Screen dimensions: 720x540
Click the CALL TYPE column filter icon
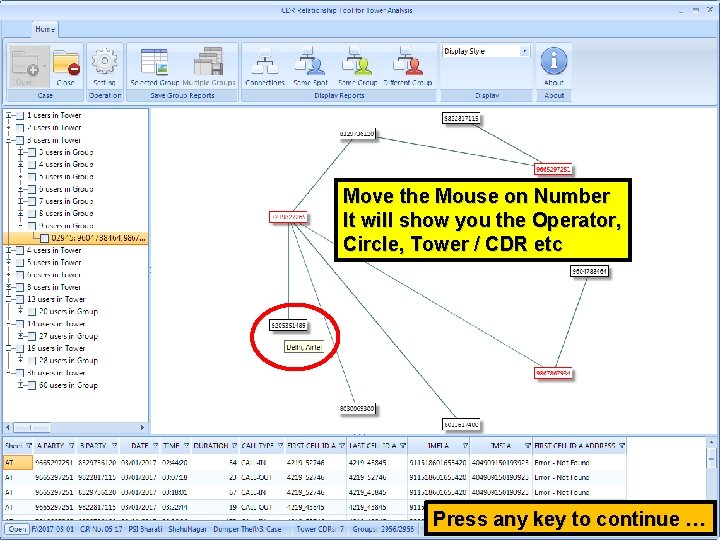(x=280, y=446)
